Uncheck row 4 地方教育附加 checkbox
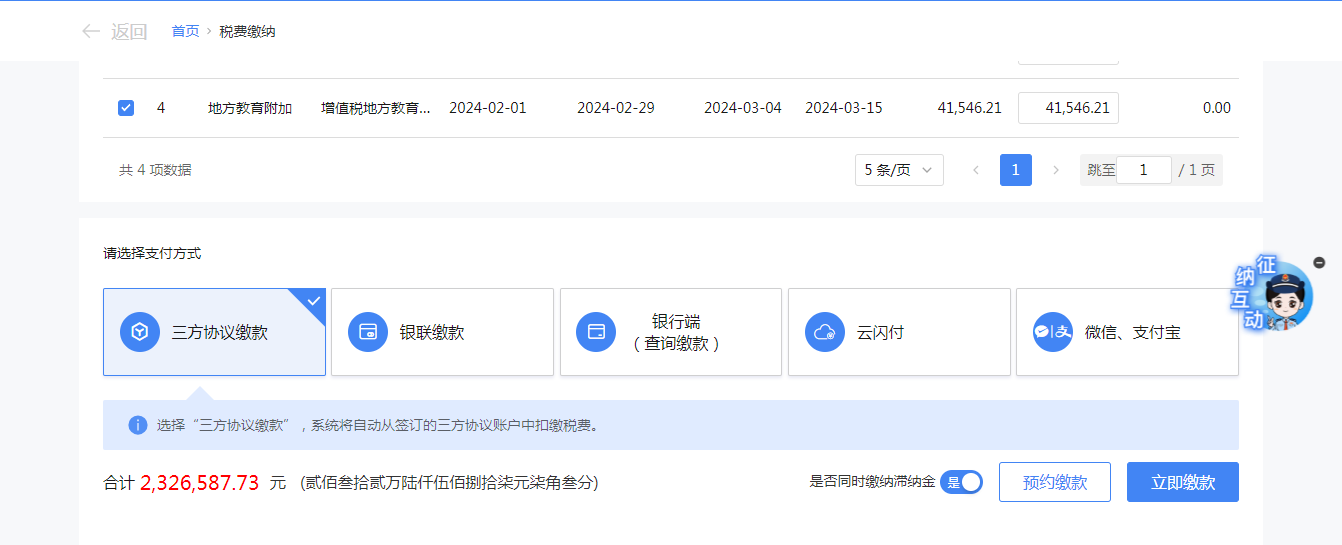Viewport: 1342px width, 545px height. pos(126,108)
